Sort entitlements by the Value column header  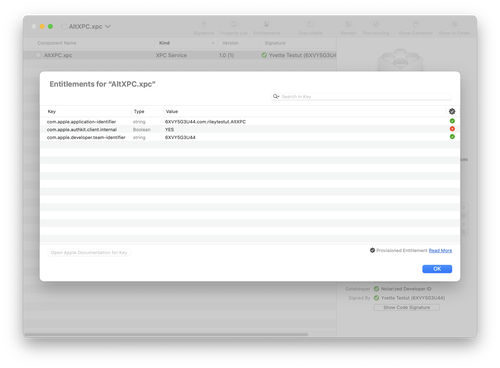[x=172, y=111]
